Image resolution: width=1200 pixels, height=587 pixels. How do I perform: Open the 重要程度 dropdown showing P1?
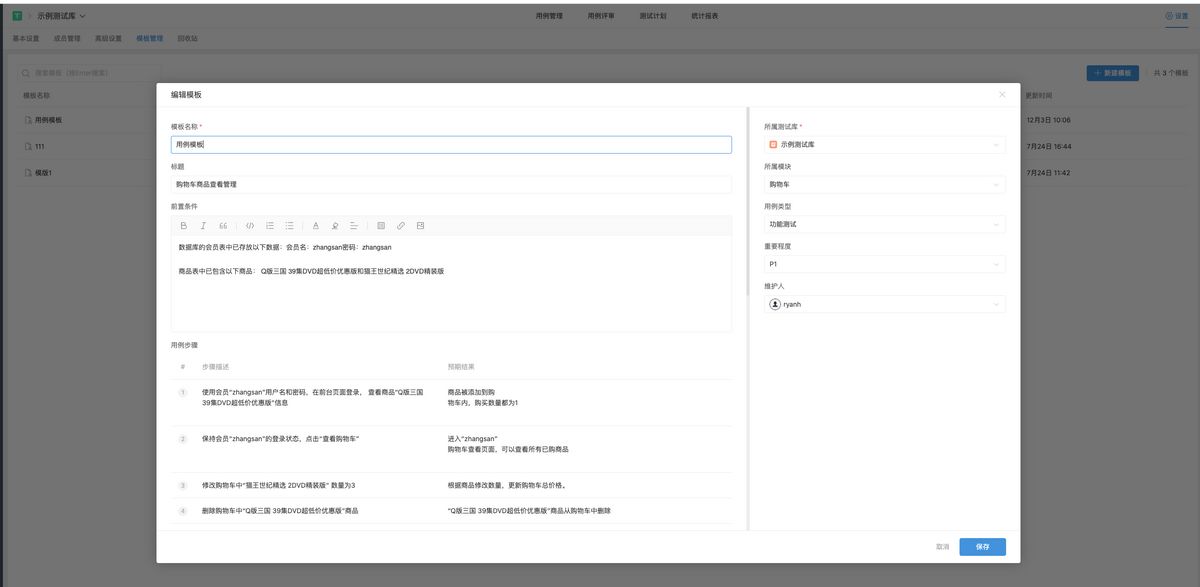(885, 265)
